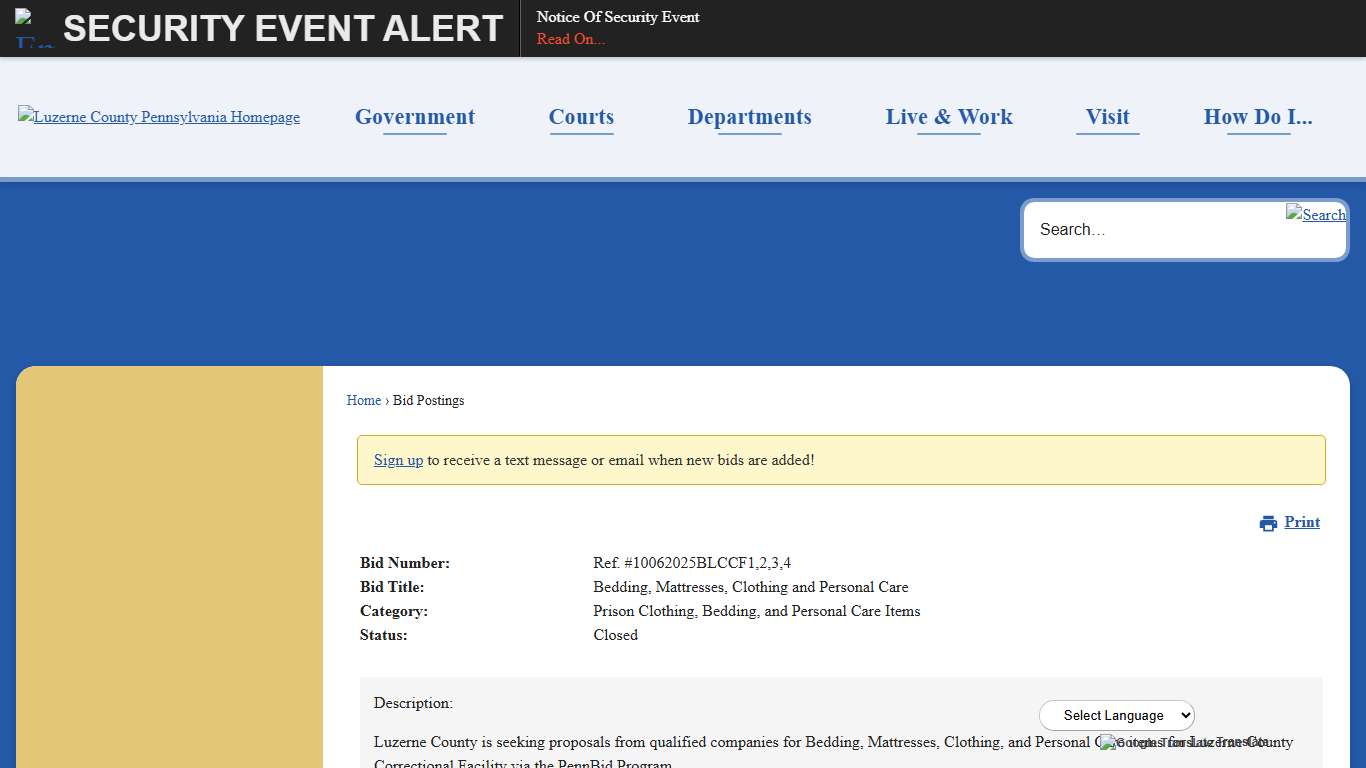Viewport: 1366px width, 768px height.
Task: Click the Read On... security notice link
Action: click(570, 40)
